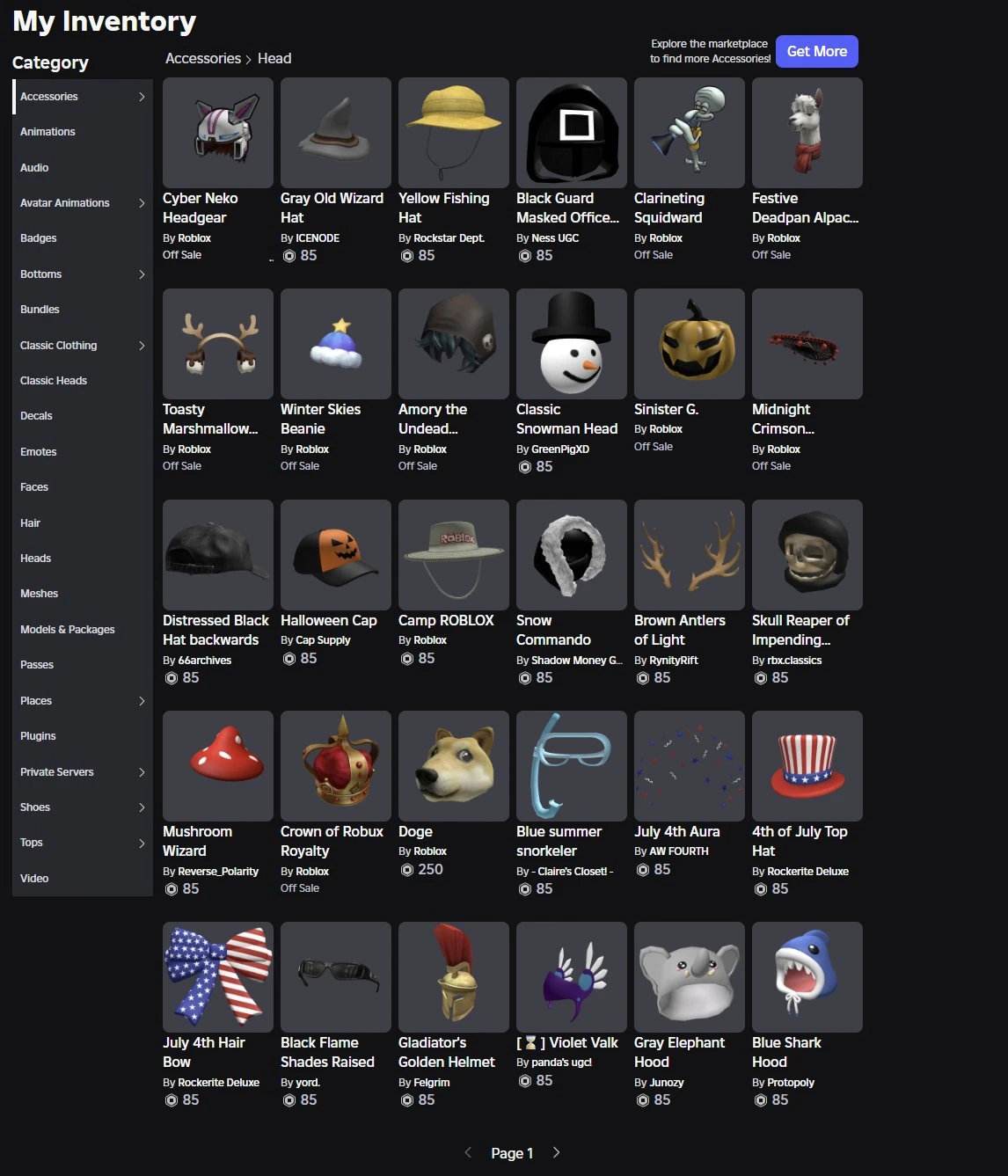Viewport: 1008px width, 1176px height.
Task: Open the Skull Reaper thumbnail
Action: (x=807, y=555)
